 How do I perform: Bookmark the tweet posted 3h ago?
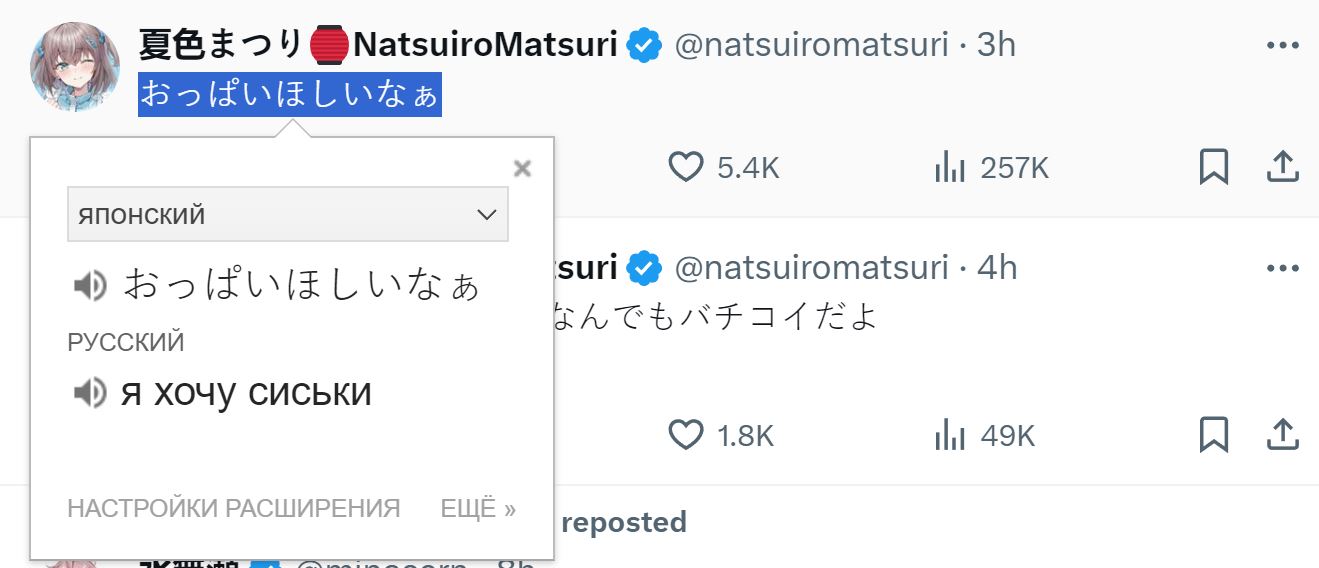point(1213,167)
